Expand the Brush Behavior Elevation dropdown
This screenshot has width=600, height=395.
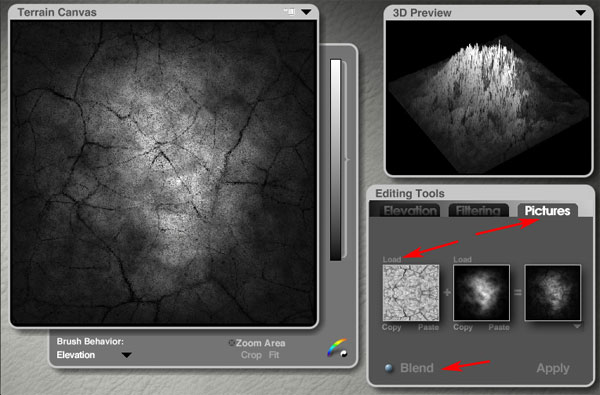click(x=127, y=355)
